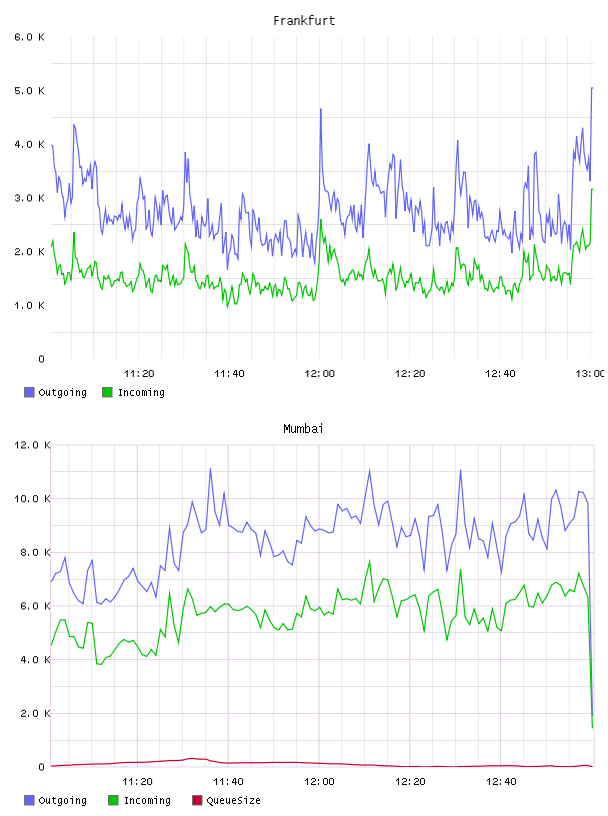
Task: Click the 12:00 time label in Frankfurt chart
Action: [x=320, y=374]
